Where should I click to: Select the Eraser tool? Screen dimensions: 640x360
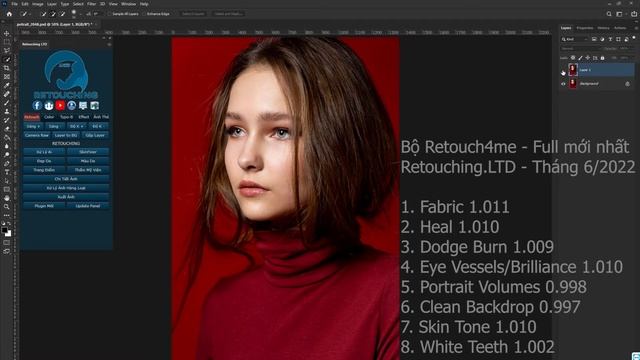click(x=7, y=129)
